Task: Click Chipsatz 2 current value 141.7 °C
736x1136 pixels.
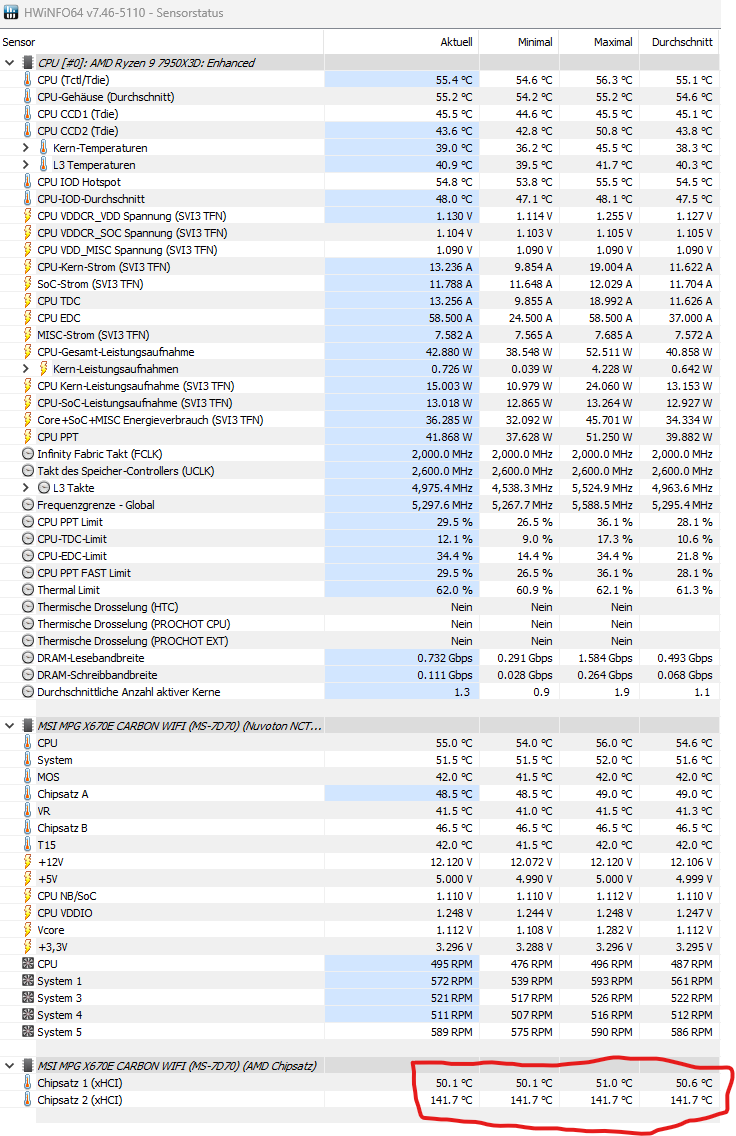Action: click(453, 1100)
